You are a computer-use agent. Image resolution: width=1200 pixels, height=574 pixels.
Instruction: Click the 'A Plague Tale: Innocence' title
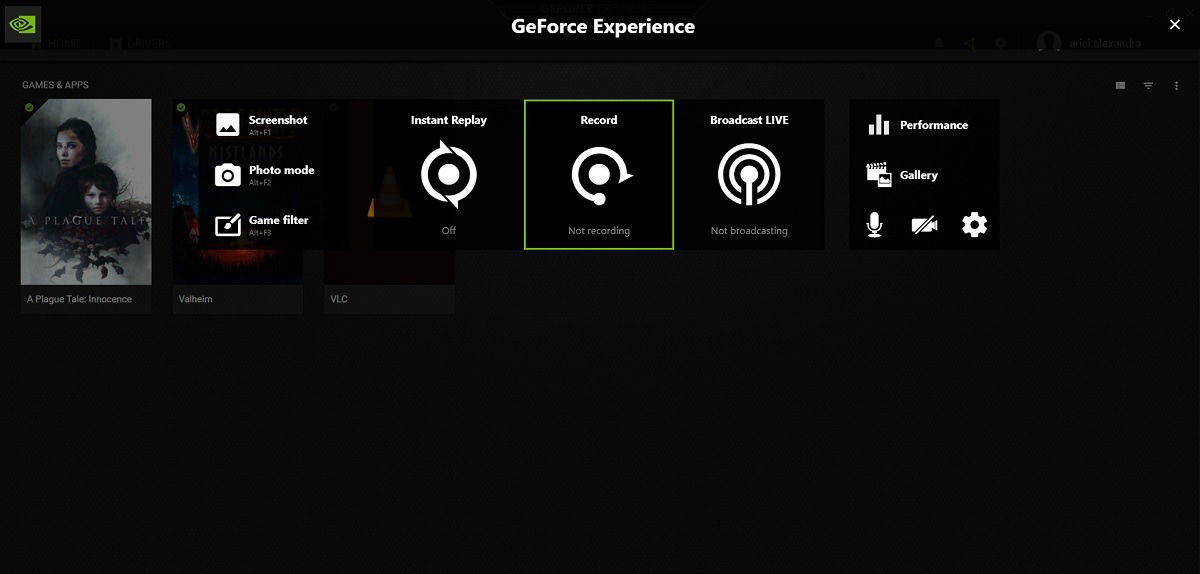(x=79, y=299)
